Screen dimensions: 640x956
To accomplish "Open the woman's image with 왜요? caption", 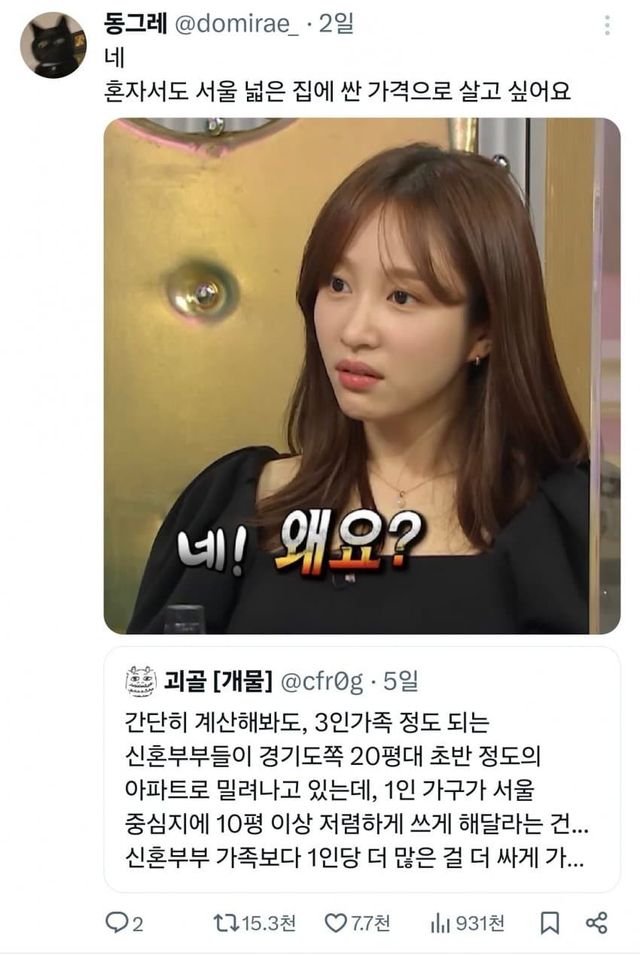I will [362, 376].
